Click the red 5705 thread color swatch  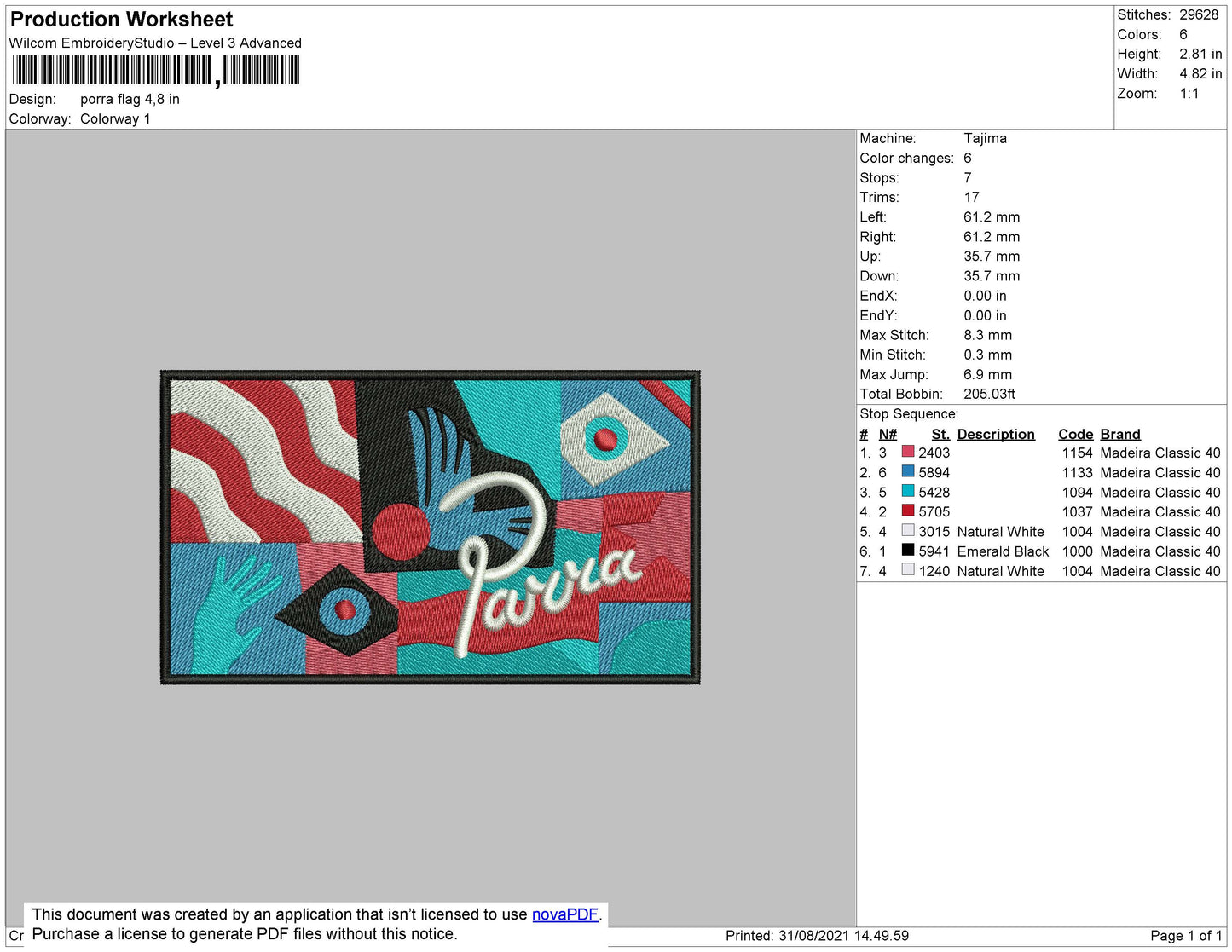coord(908,511)
